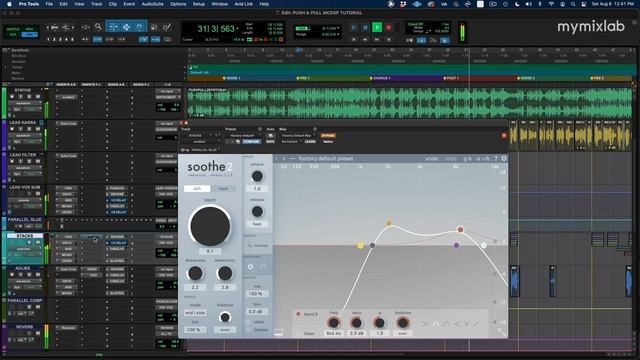The width and height of the screenshot is (640, 360).
Task: Select the Zoomer magnifier tool
Action: [98, 27]
